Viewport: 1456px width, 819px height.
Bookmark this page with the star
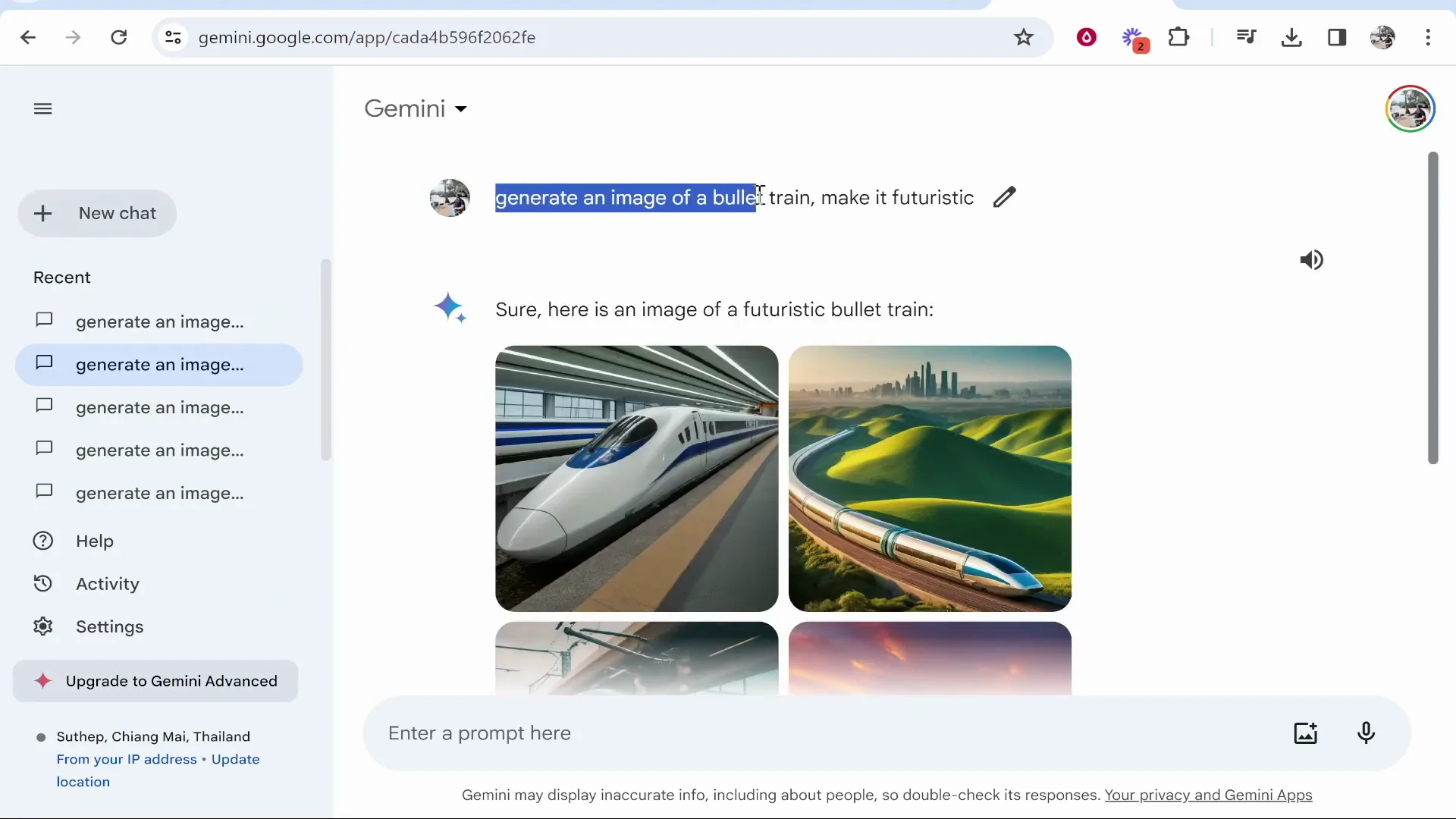click(x=1024, y=37)
